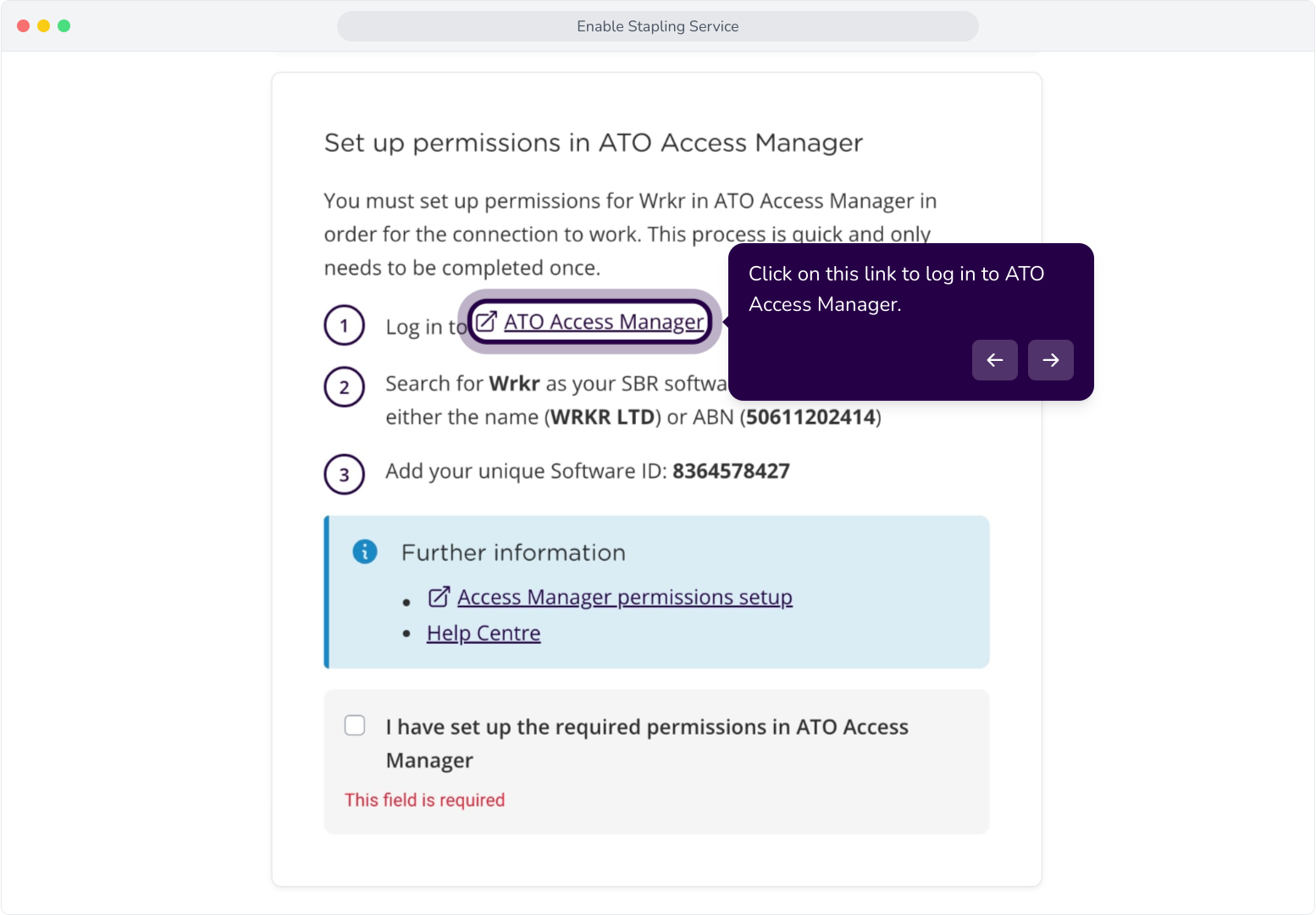Open the ATO Access Manager link

pyautogui.click(x=604, y=322)
